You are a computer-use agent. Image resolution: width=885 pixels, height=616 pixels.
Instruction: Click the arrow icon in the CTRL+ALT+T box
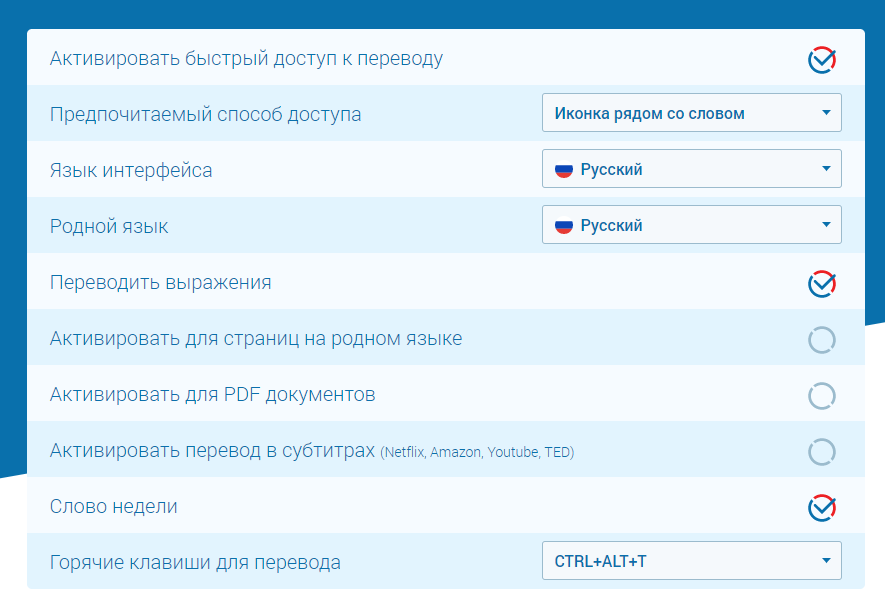point(826,561)
